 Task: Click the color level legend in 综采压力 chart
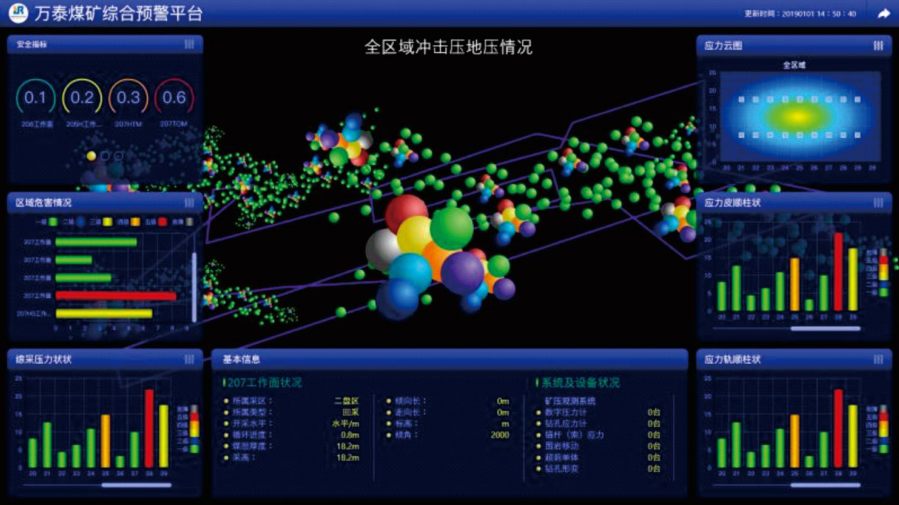[188, 429]
